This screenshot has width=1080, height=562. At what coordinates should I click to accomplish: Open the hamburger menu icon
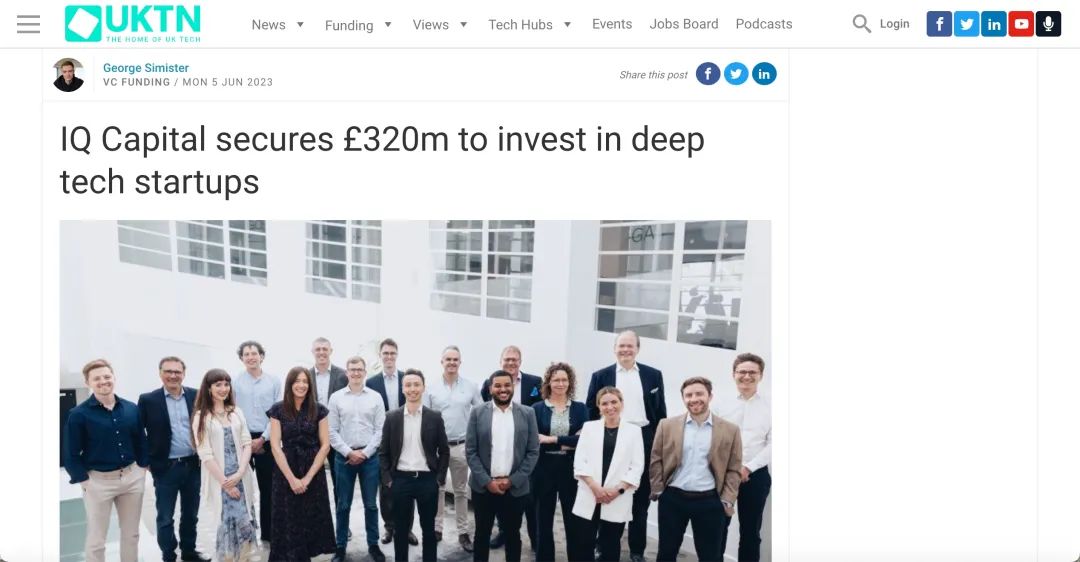click(x=28, y=24)
